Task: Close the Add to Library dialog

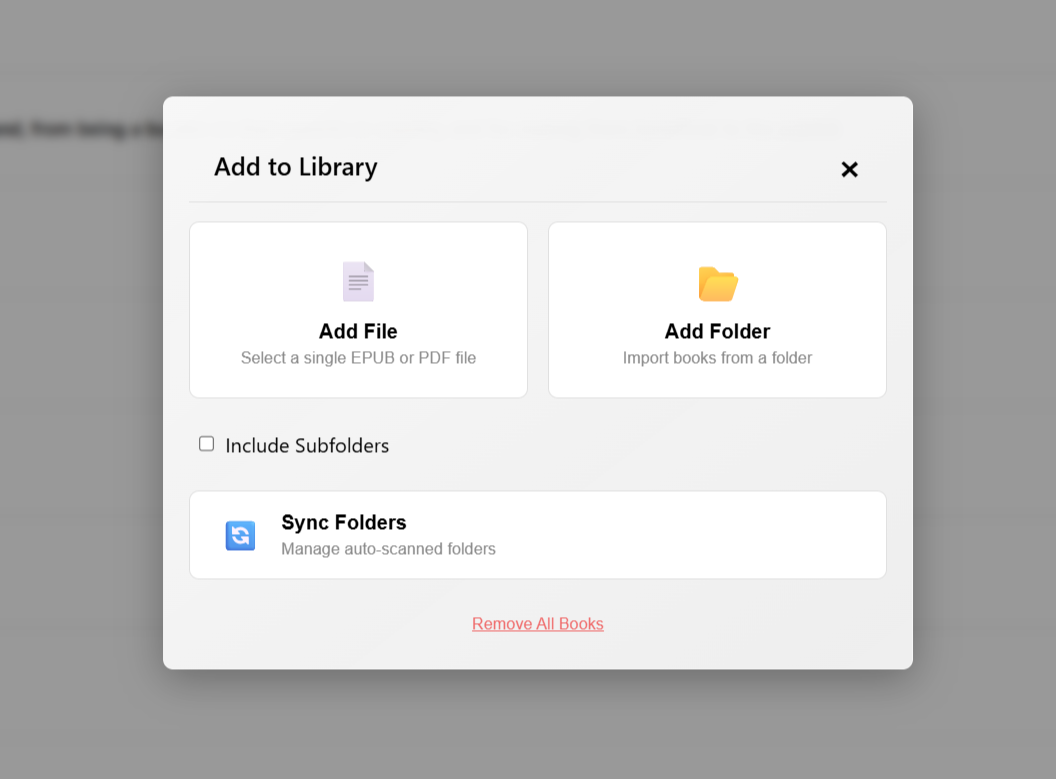Action: pyautogui.click(x=850, y=169)
